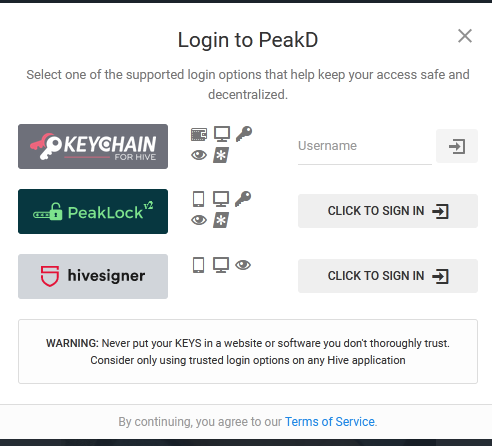Click the eye icon in PeakLock row
Image resolution: width=492 pixels, height=446 pixels.
click(x=199, y=220)
